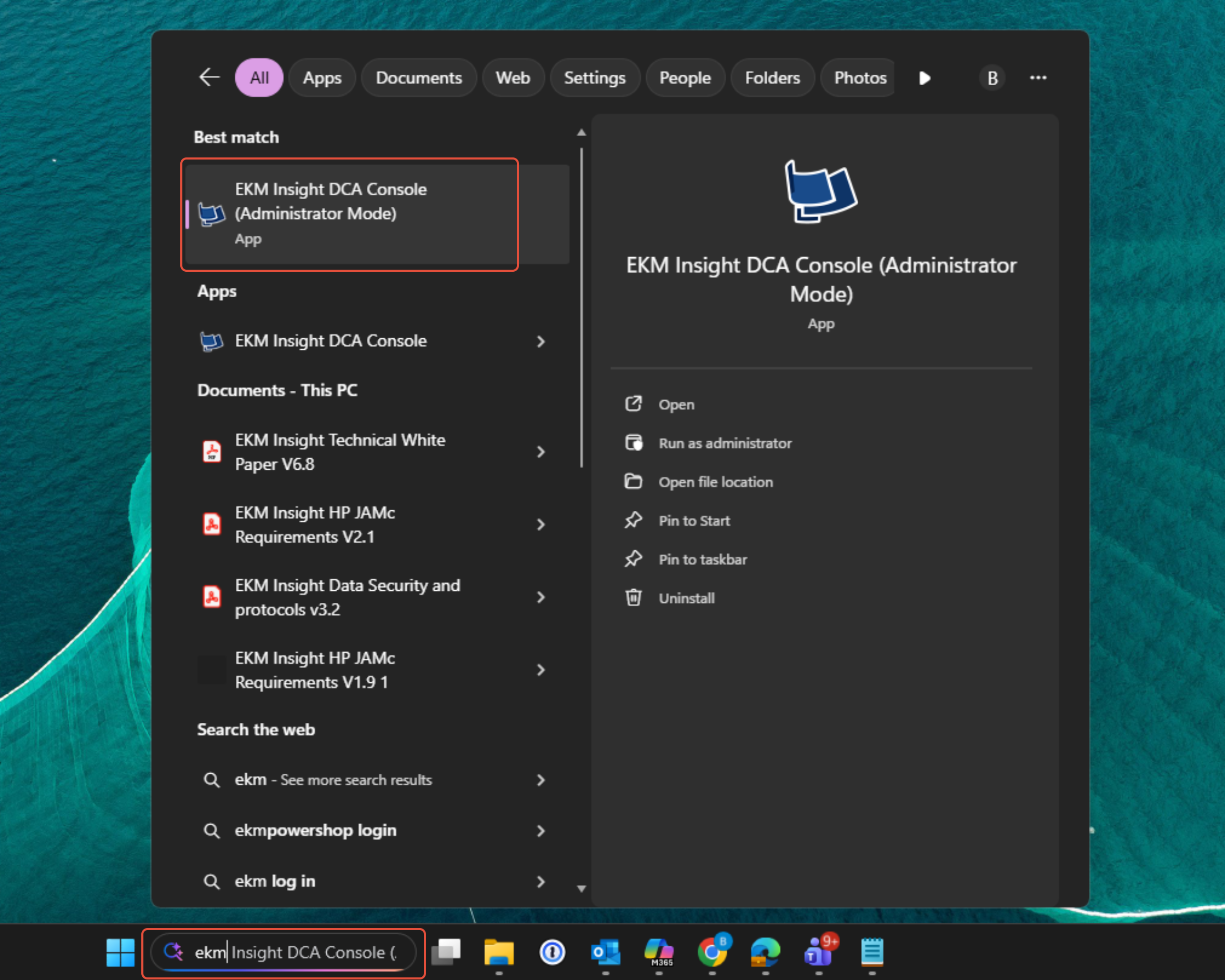Open 1Password from the taskbar
This screenshot has height=980, width=1225.
552,952
